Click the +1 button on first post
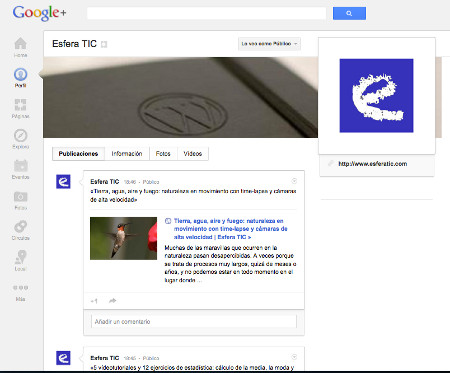The image size is (450, 373). click(94, 301)
